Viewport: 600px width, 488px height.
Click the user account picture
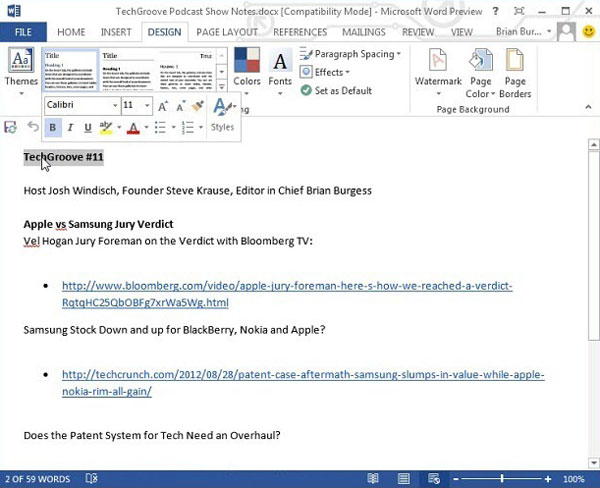coord(566,32)
